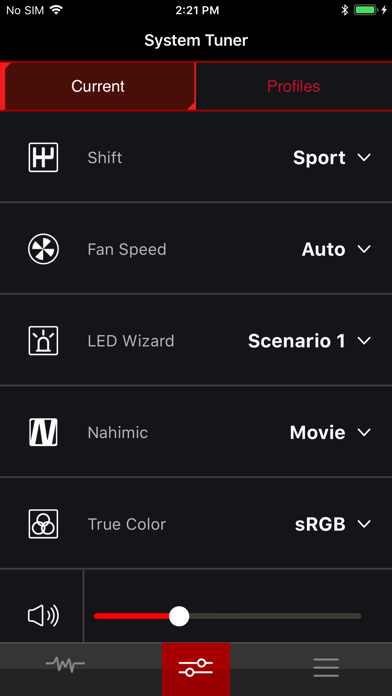
Task: Expand the Shift Sport dropdown chevron
Action: 364,158
